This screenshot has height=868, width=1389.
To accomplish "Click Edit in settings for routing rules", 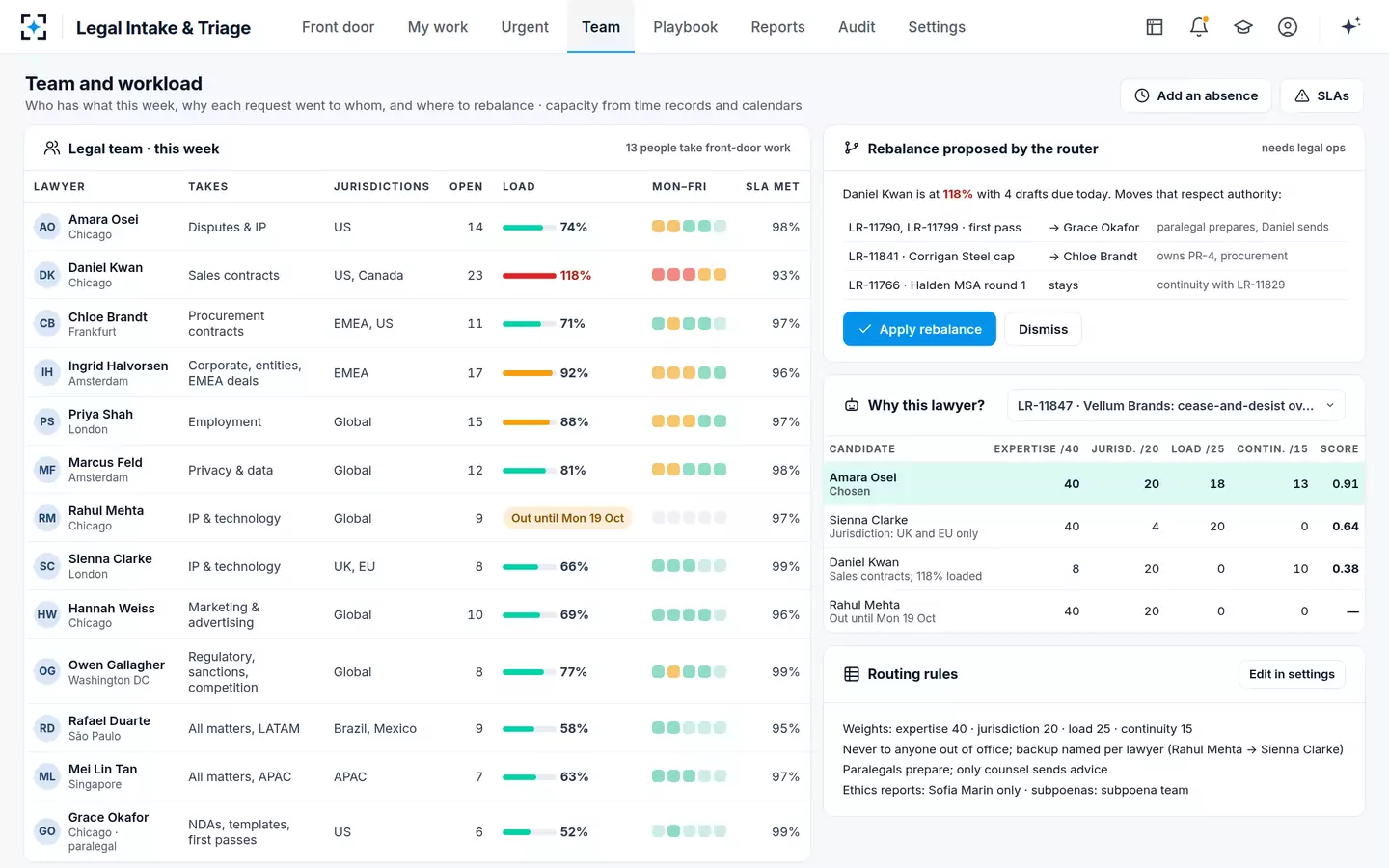I will pyautogui.click(x=1292, y=674).
